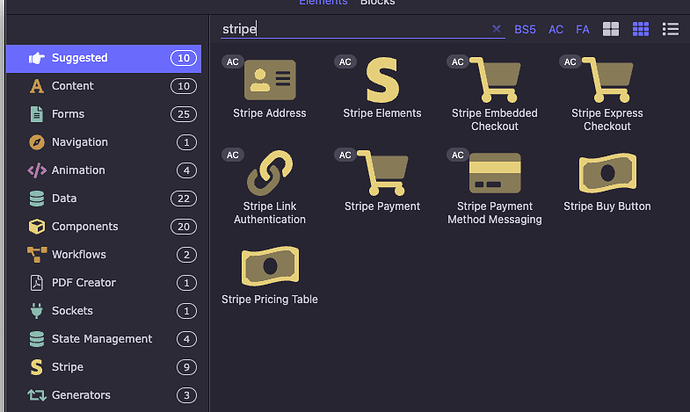Image resolution: width=690 pixels, height=412 pixels.
Task: Open the Data category
Action: pyautogui.click(x=103, y=199)
